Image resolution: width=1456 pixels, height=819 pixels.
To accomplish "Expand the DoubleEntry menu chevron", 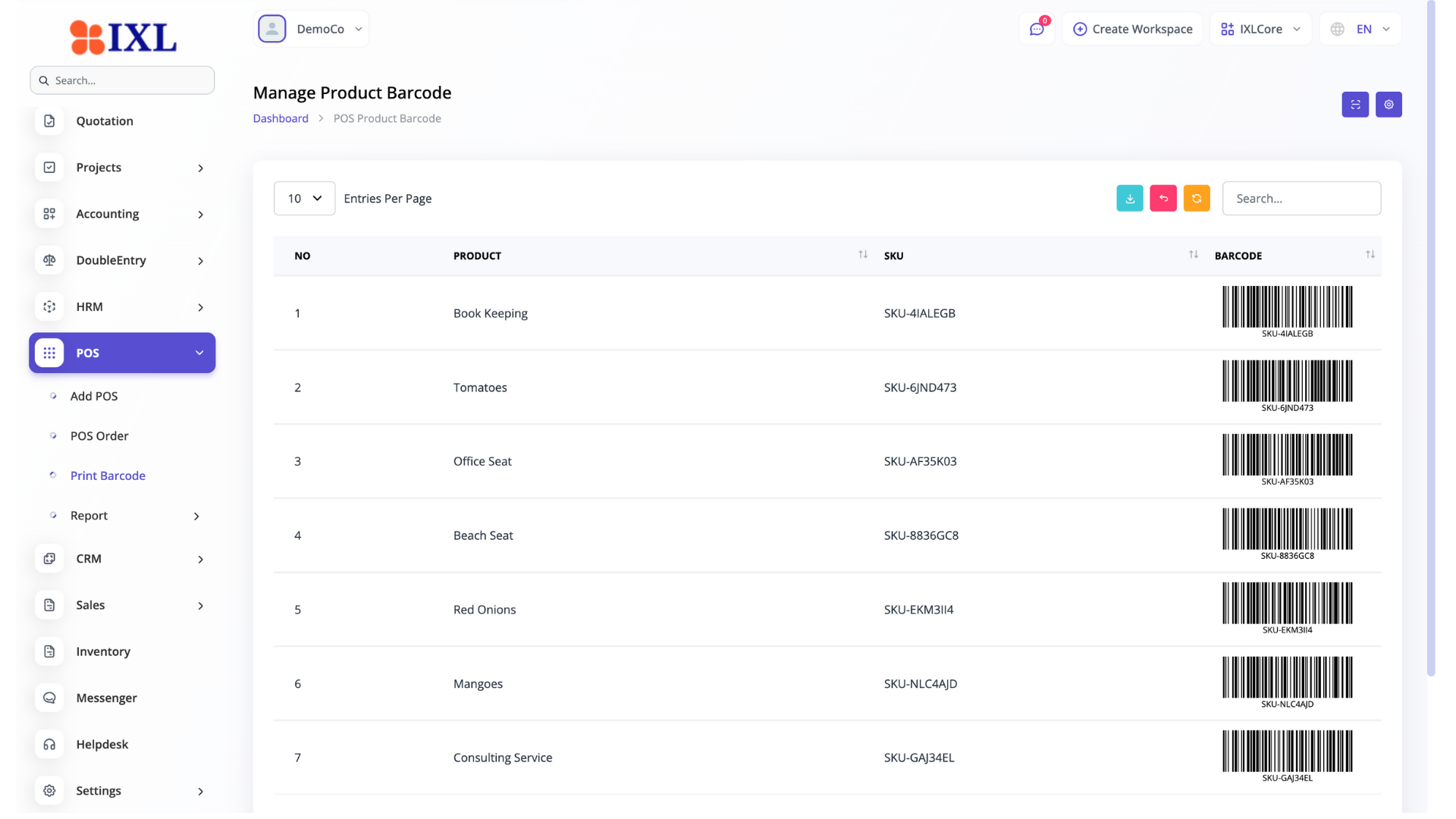I will 201,261.
